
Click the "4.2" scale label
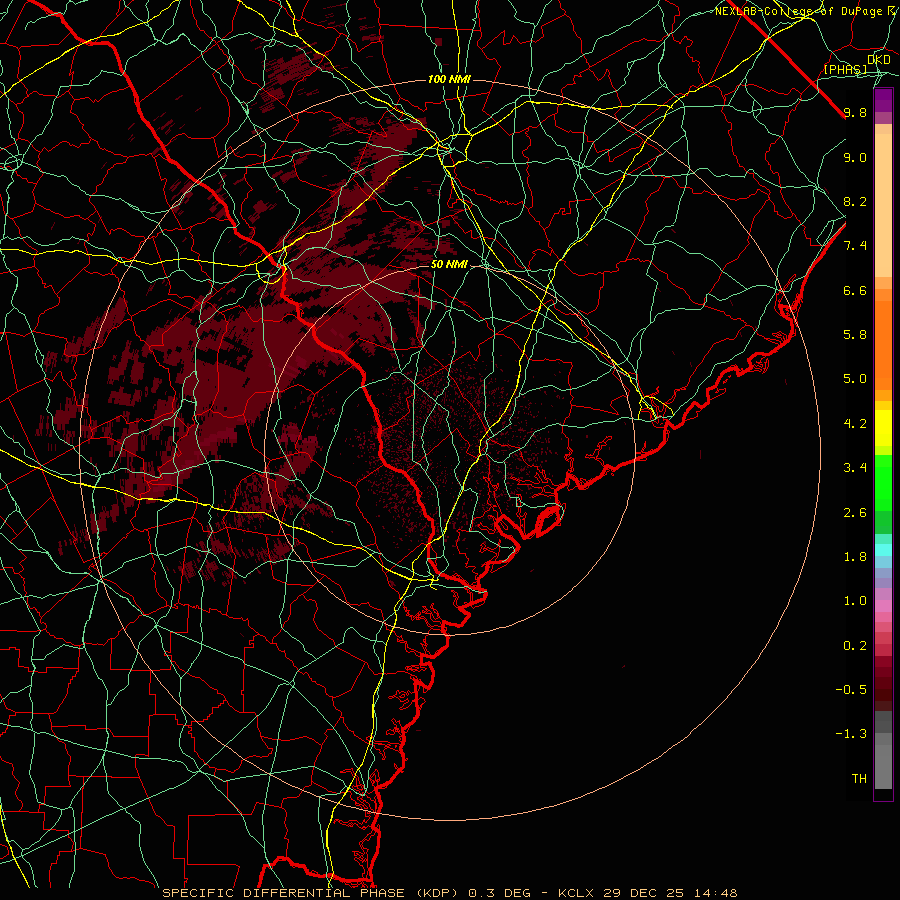pos(855,424)
